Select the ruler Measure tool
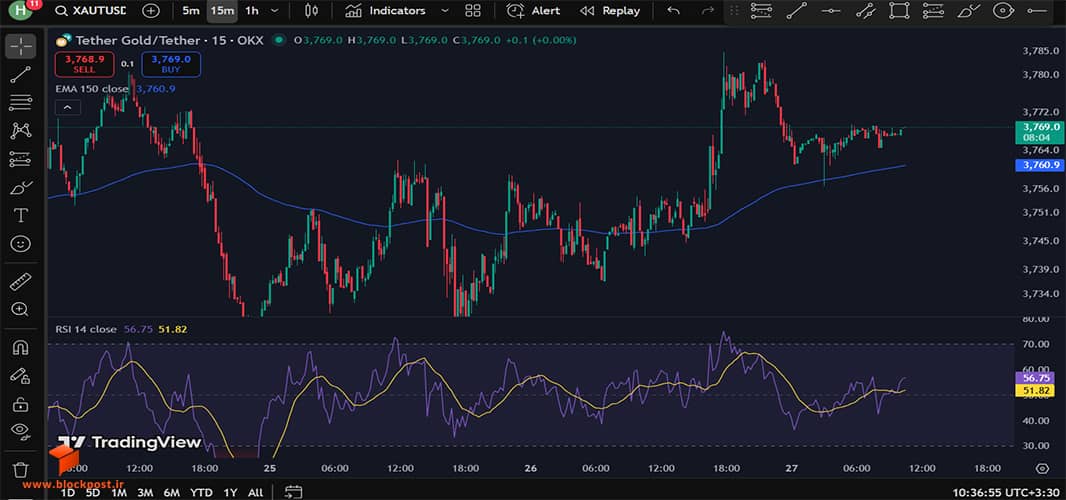This screenshot has height=500, width=1066. click(x=20, y=281)
